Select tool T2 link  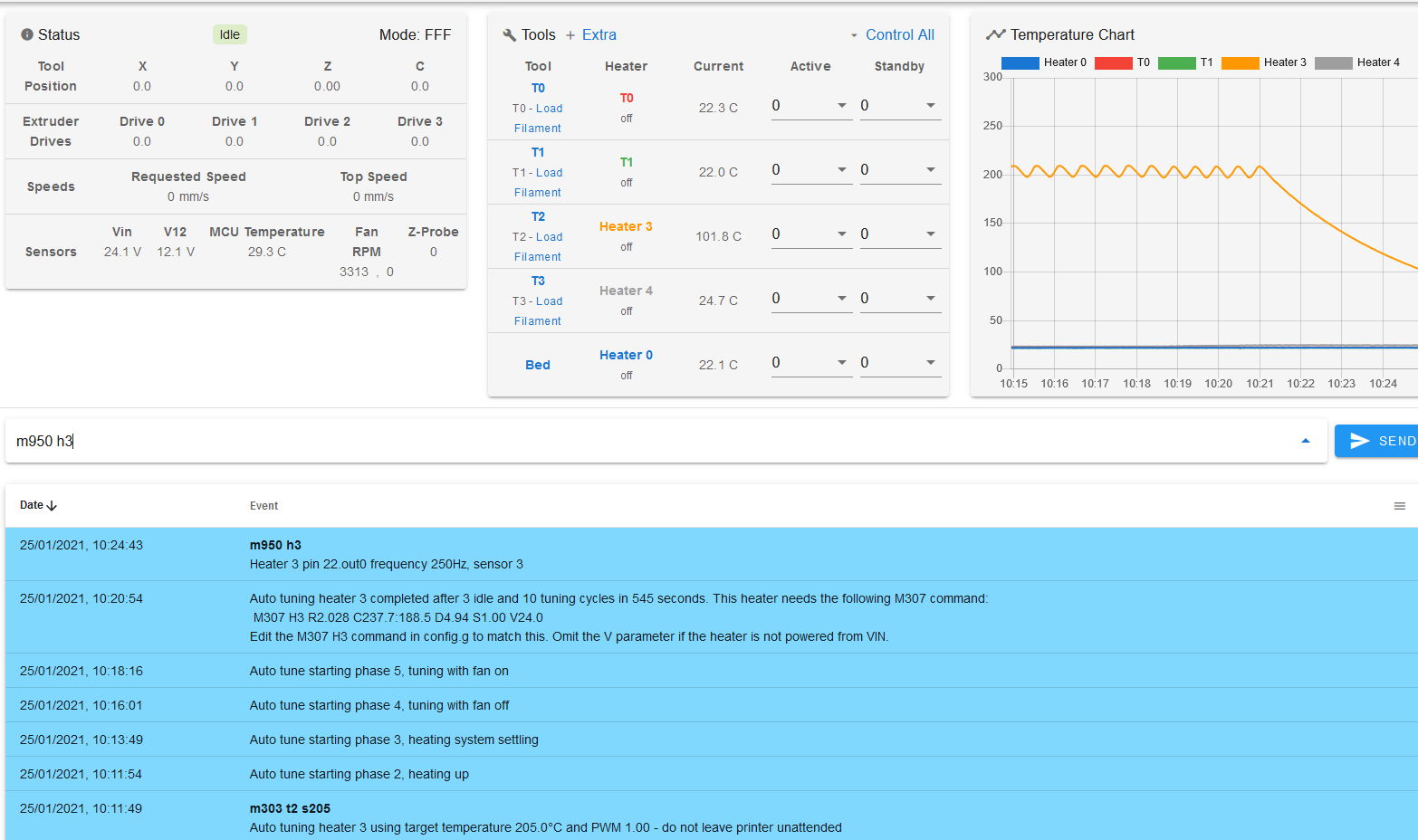tap(538, 216)
